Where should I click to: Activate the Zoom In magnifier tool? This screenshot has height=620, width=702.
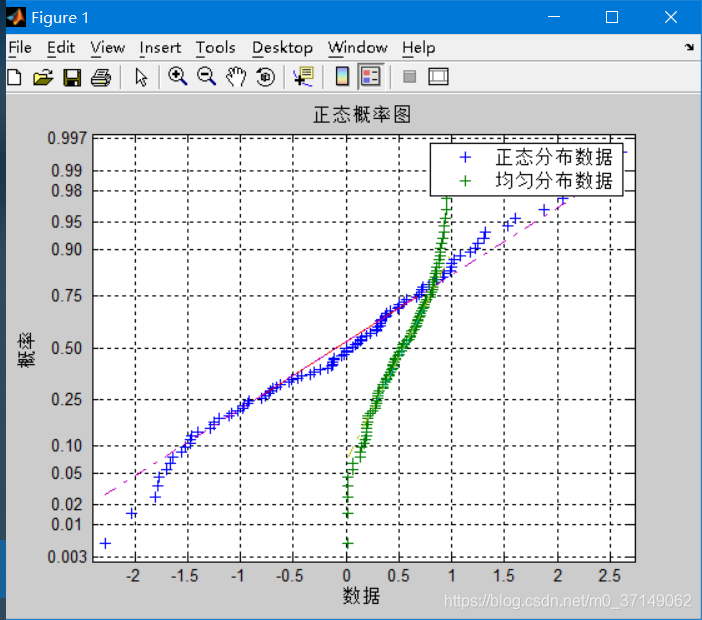pyautogui.click(x=177, y=77)
